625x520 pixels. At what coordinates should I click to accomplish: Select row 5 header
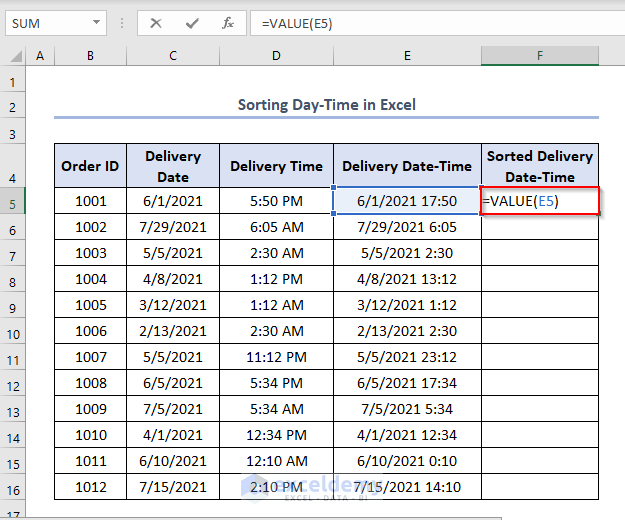(13, 201)
